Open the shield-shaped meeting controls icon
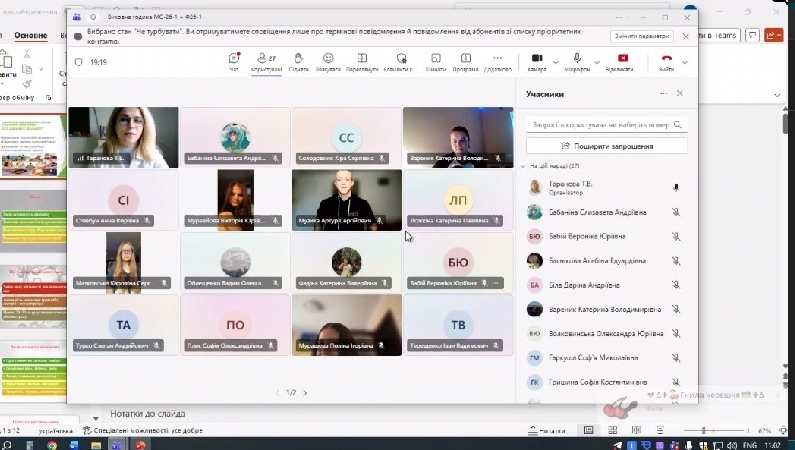 (401, 58)
